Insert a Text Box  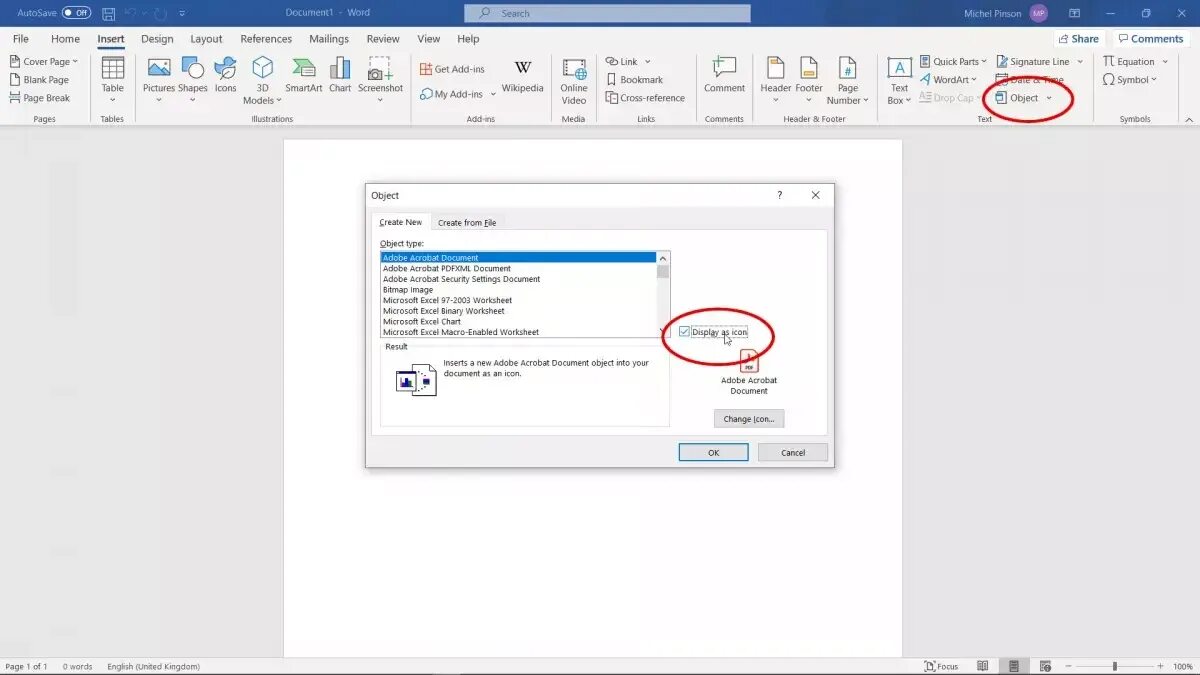click(x=899, y=80)
